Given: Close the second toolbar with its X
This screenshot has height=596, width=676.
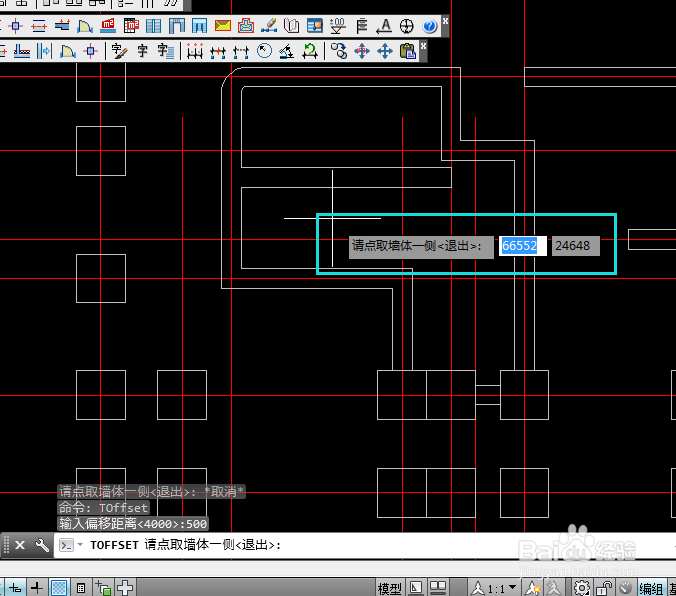Looking at the screenshot, I should coord(423,46).
